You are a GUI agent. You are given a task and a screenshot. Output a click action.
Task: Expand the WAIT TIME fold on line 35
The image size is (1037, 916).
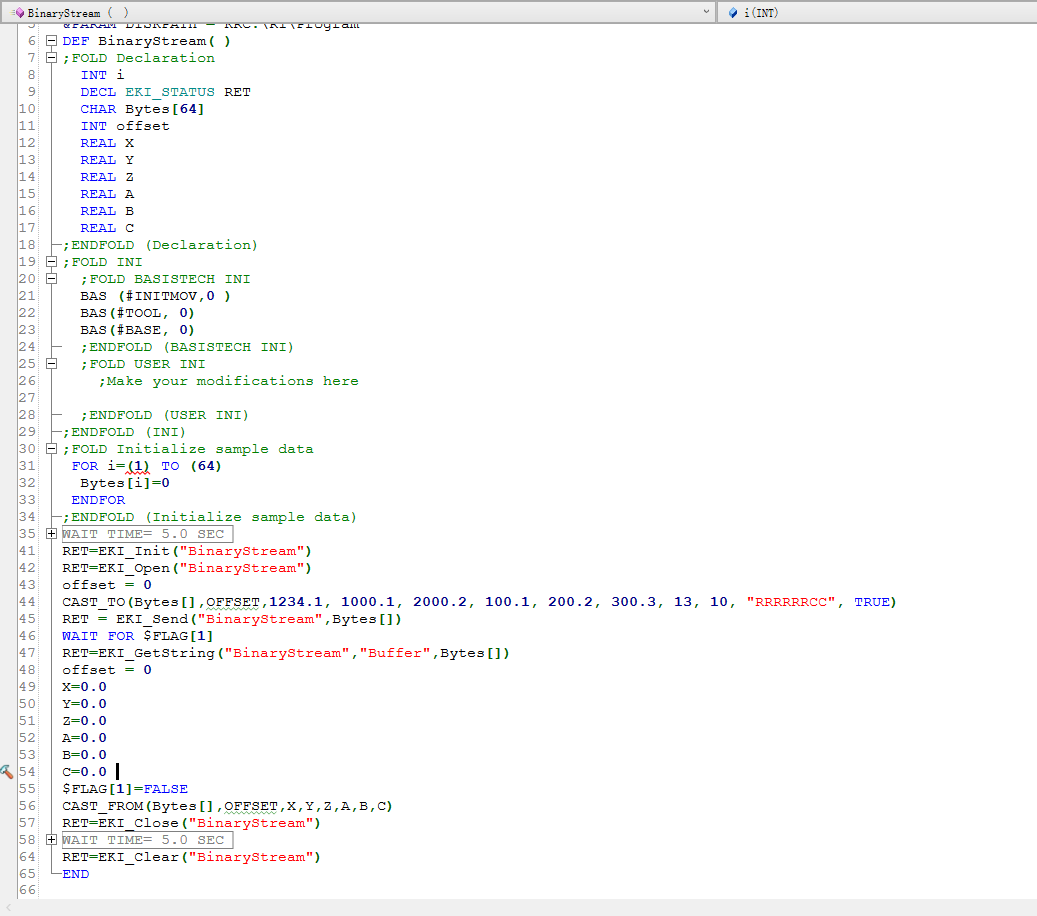(x=51, y=534)
